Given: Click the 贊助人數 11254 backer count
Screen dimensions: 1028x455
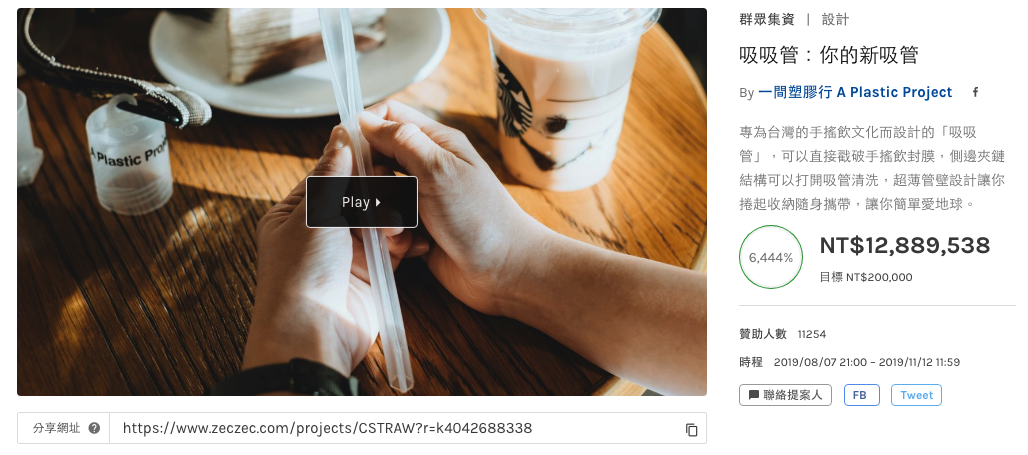Looking at the screenshot, I should (782, 334).
